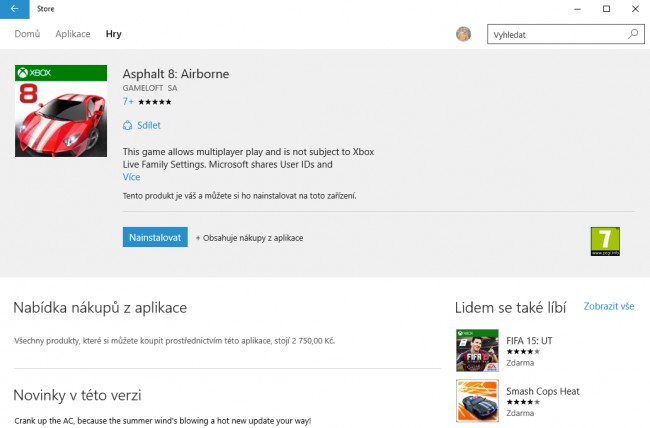Click the Tento produkt je váš notice
This screenshot has width=650, height=428.
[x=240, y=196]
